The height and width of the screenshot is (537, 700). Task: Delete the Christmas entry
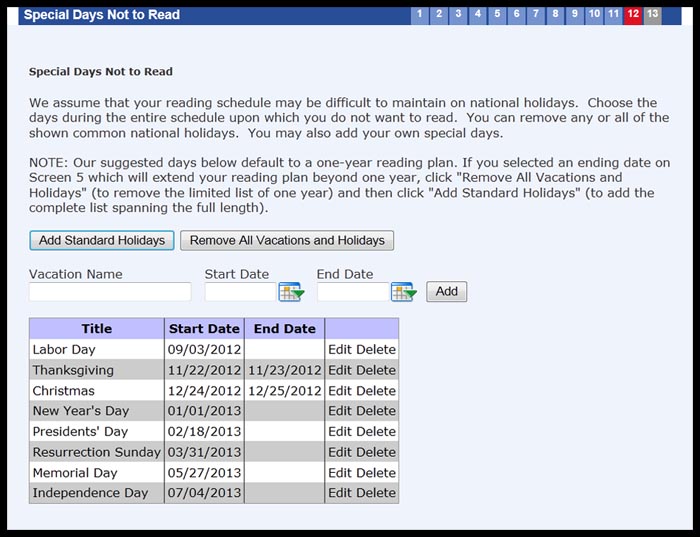pos(376,391)
